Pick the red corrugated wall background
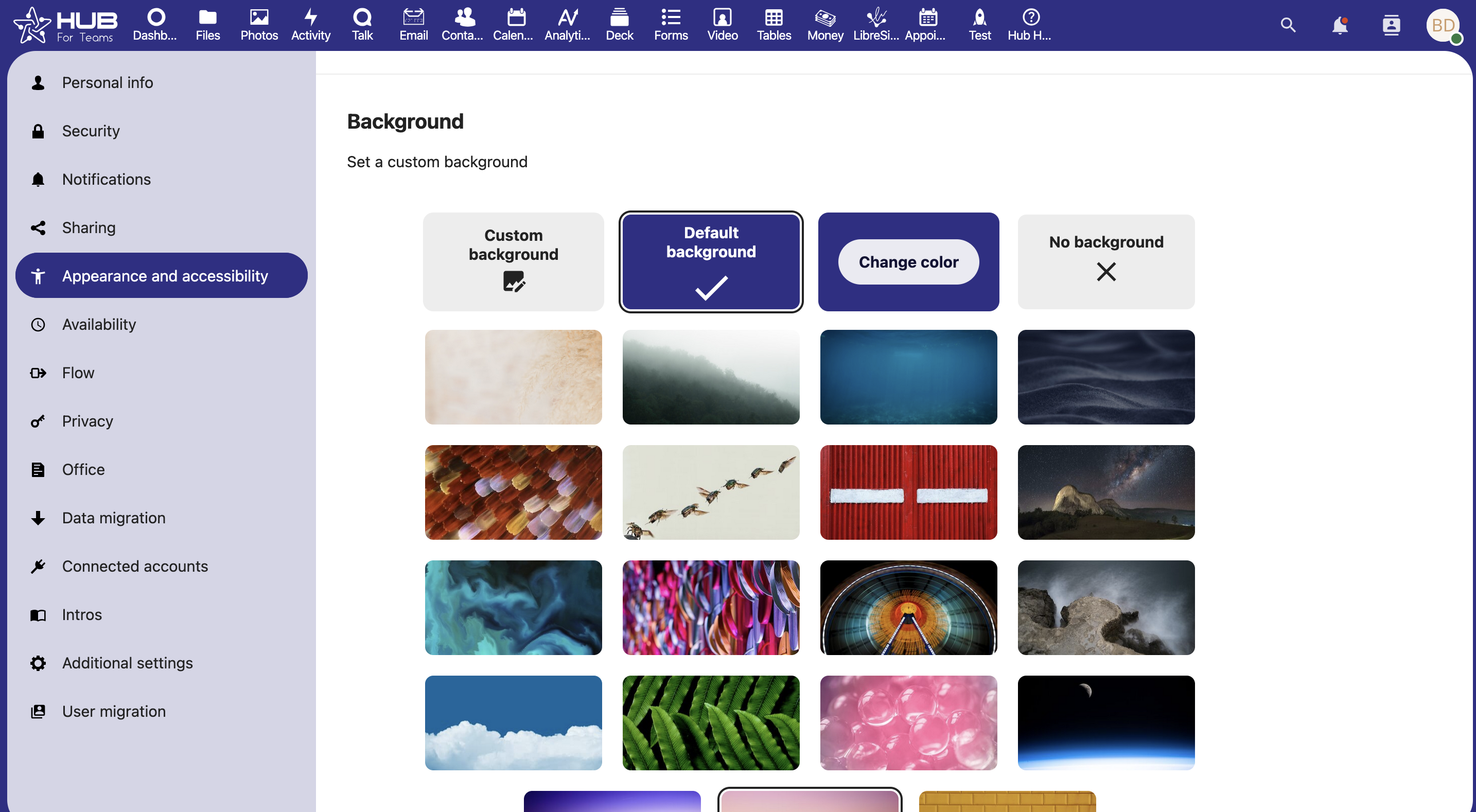 [x=908, y=492]
